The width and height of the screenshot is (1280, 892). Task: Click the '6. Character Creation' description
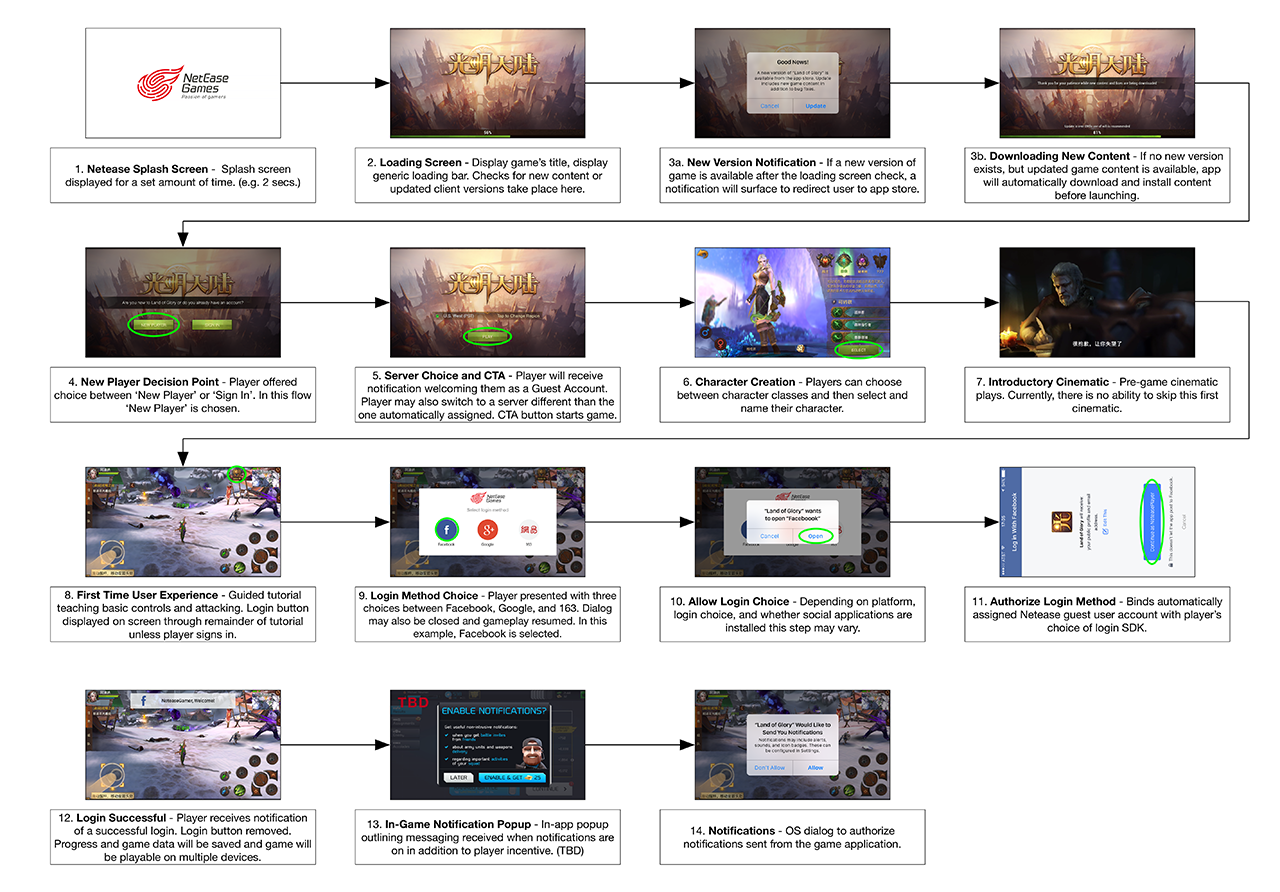pos(792,394)
